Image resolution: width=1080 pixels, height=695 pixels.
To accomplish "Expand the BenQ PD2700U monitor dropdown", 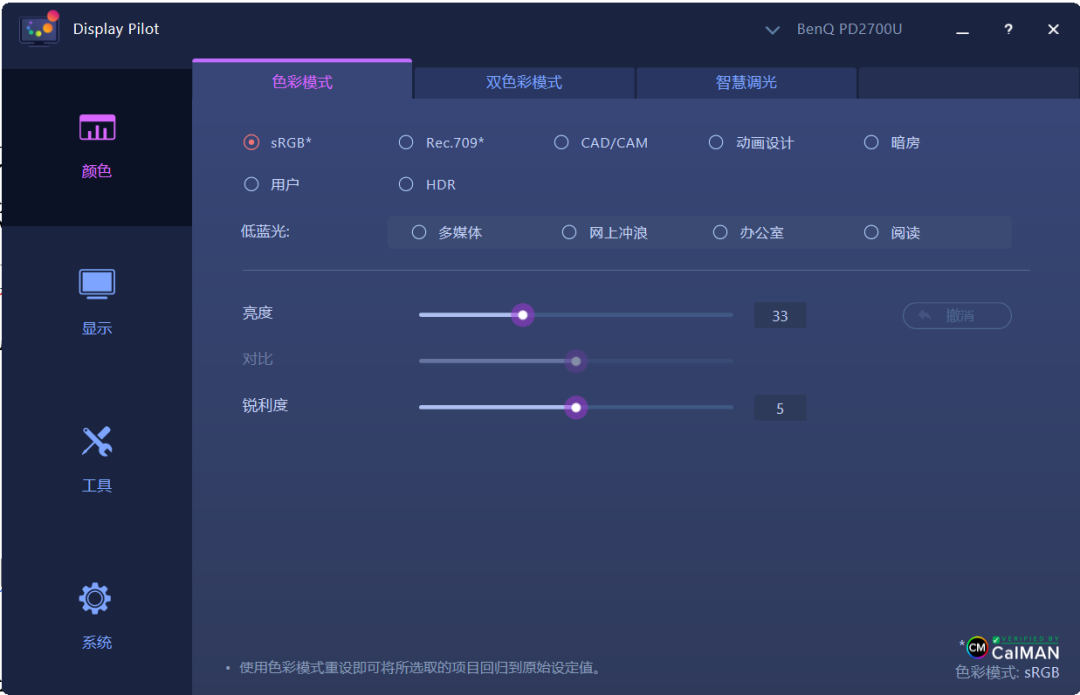I will [772, 30].
